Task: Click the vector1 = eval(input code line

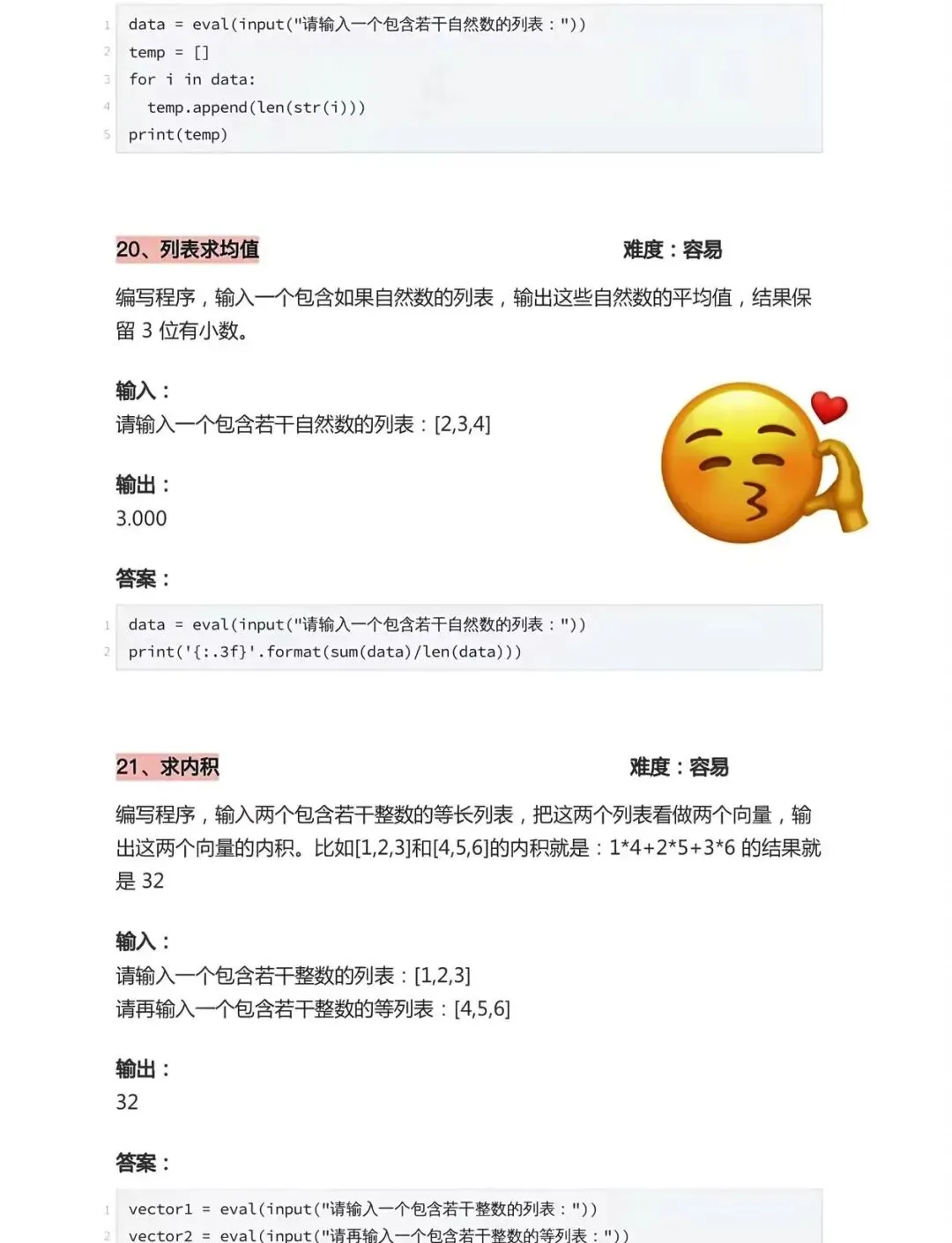Action: point(363,1209)
